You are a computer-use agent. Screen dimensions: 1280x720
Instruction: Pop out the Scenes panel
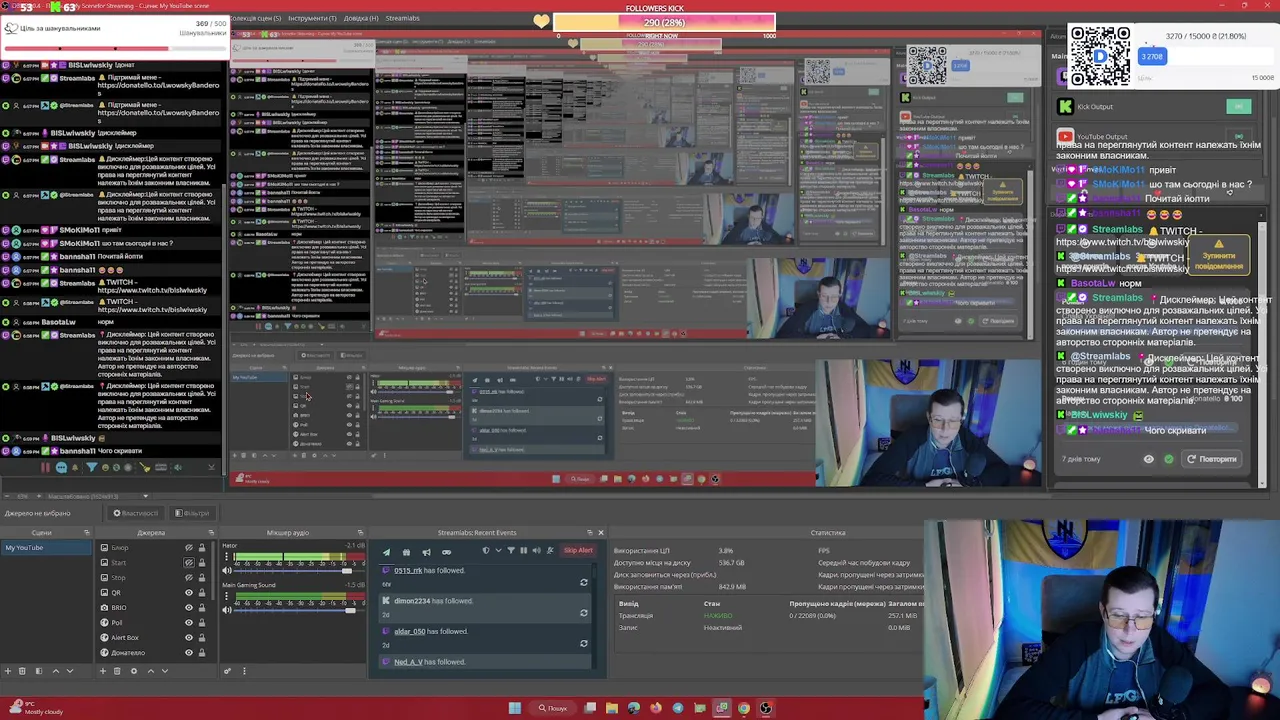87,533
